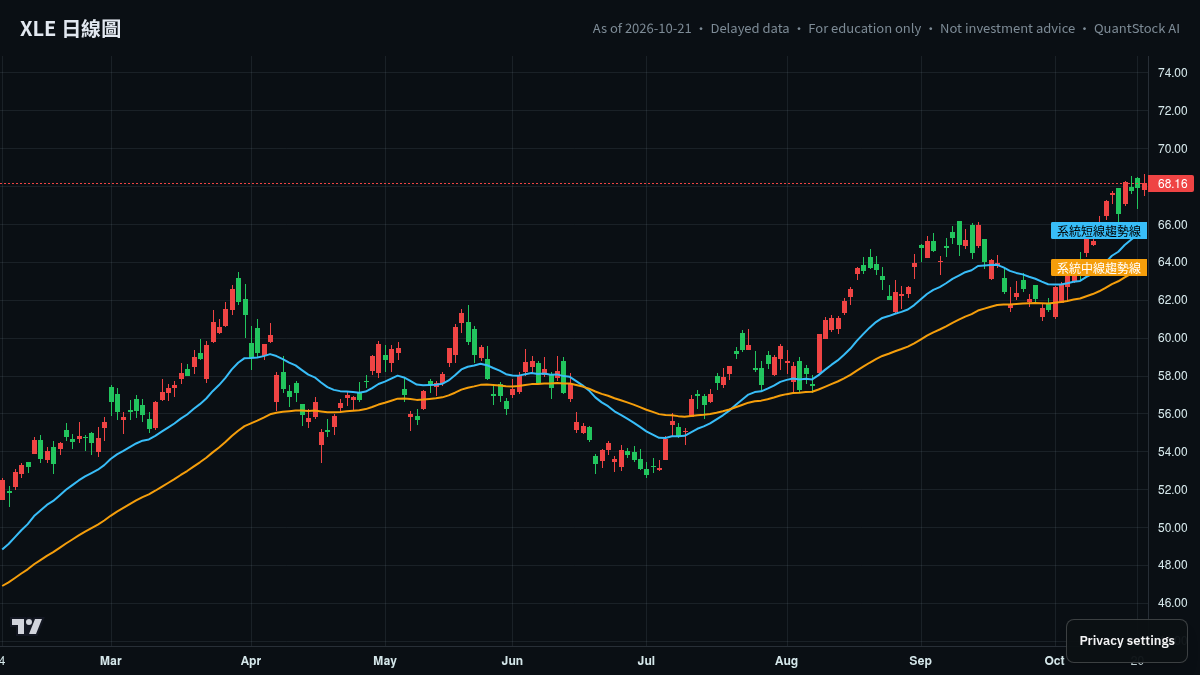The width and height of the screenshot is (1200, 675).
Task: Click the TradingView logo icon
Action: point(27,626)
